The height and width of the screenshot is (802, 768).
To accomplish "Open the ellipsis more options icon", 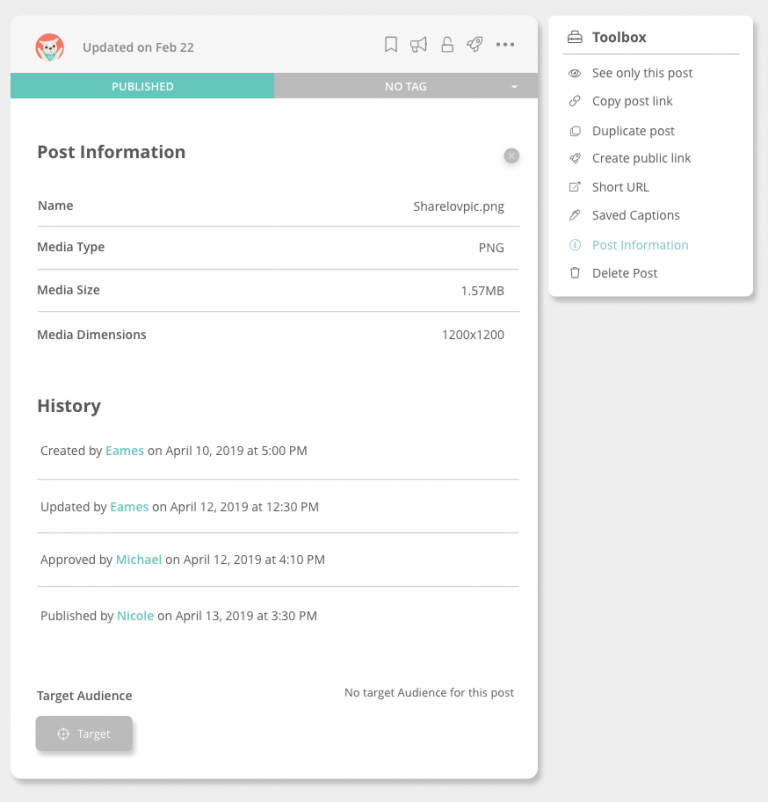I will click(x=505, y=44).
